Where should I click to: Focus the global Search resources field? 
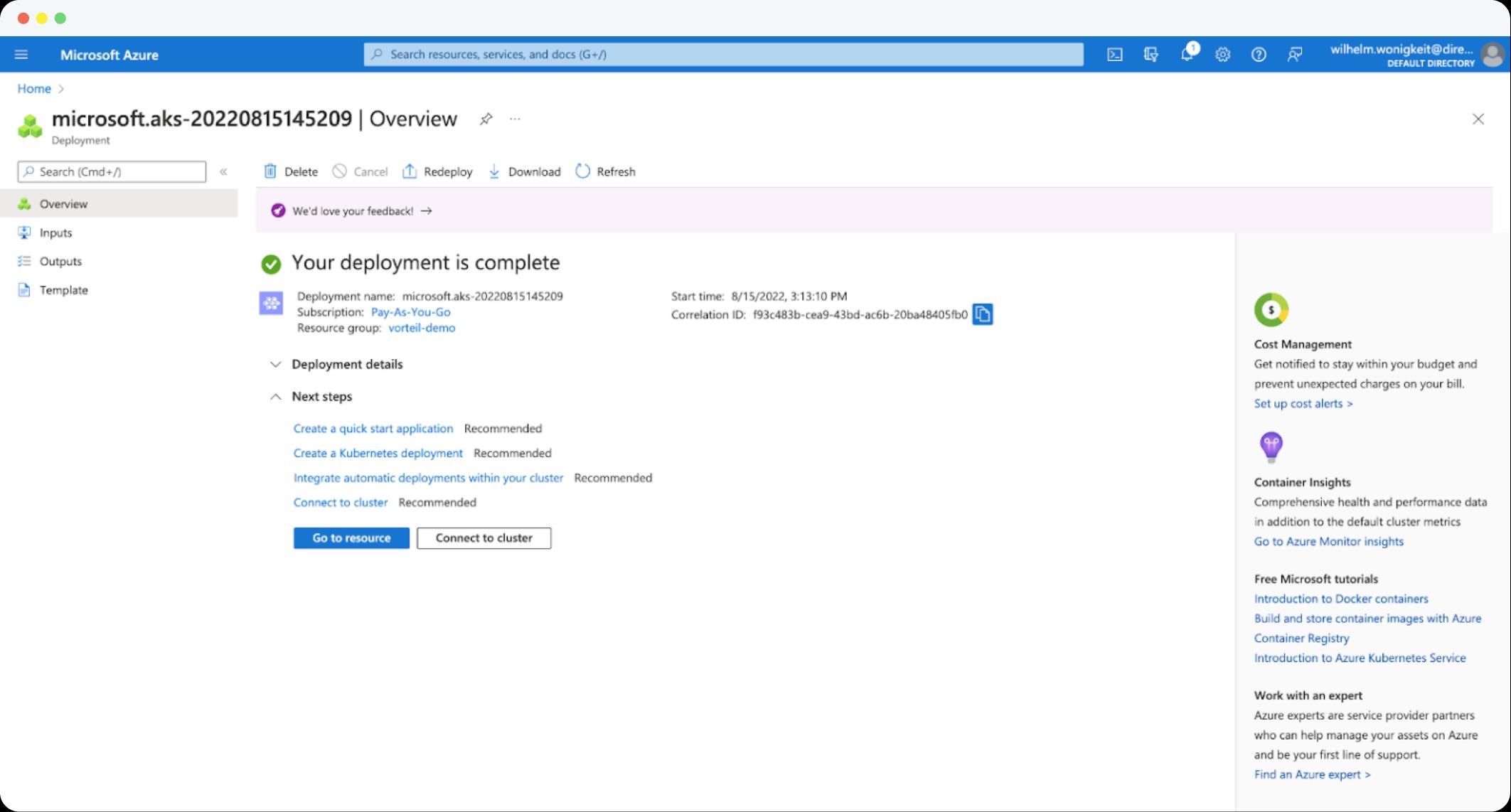click(724, 55)
